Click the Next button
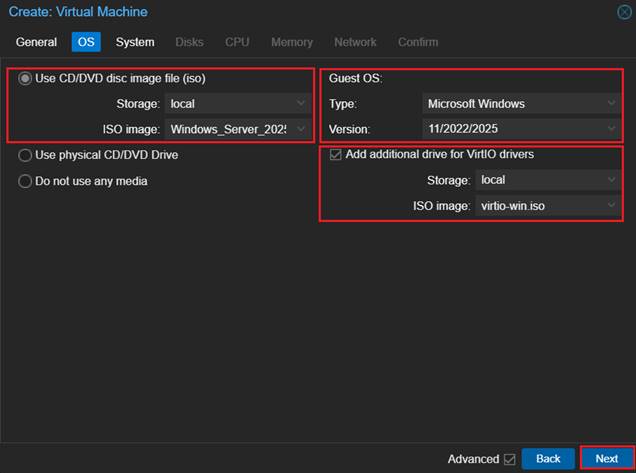Image resolution: width=636 pixels, height=473 pixels. (606, 458)
